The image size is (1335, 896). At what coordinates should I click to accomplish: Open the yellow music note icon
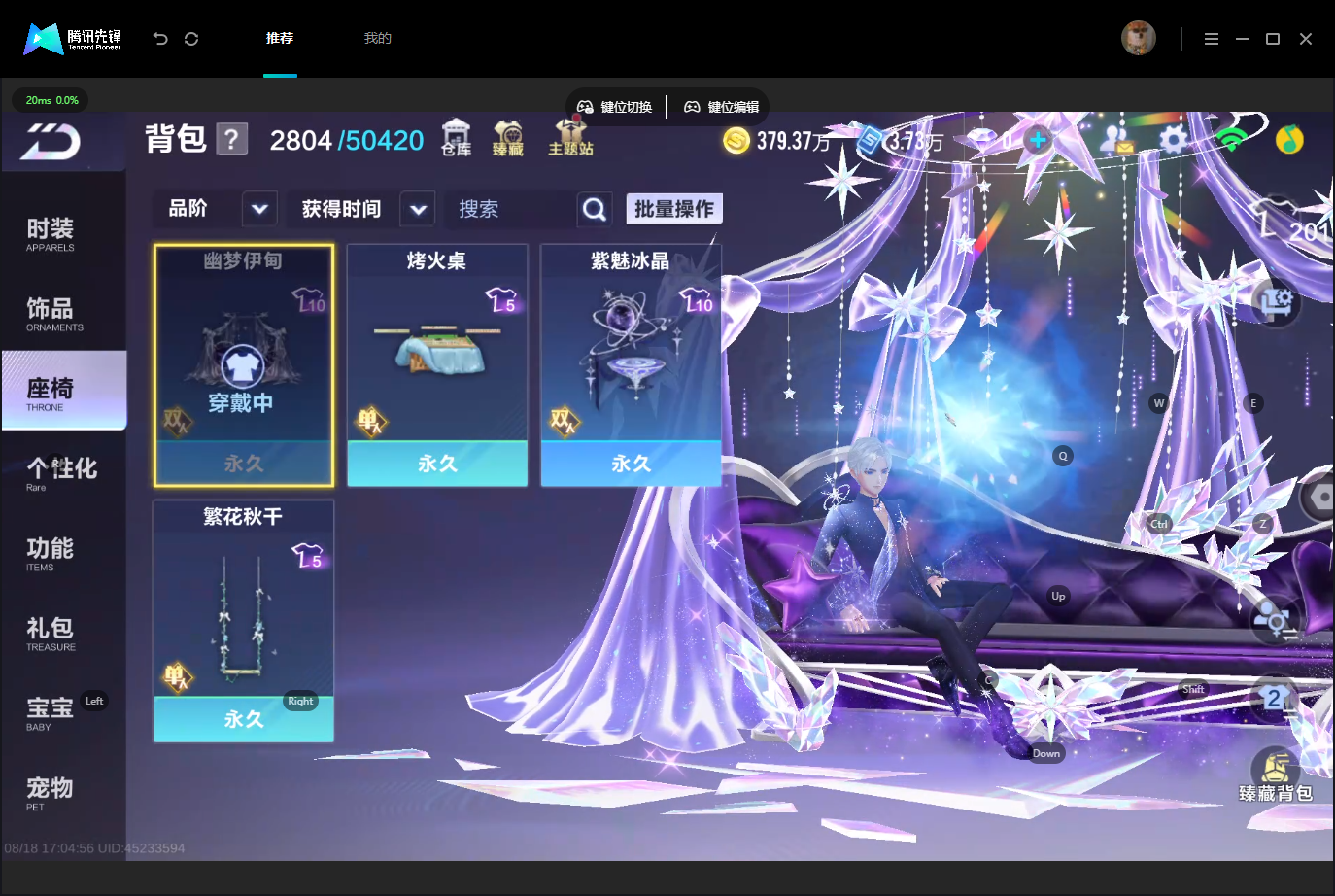[1289, 140]
